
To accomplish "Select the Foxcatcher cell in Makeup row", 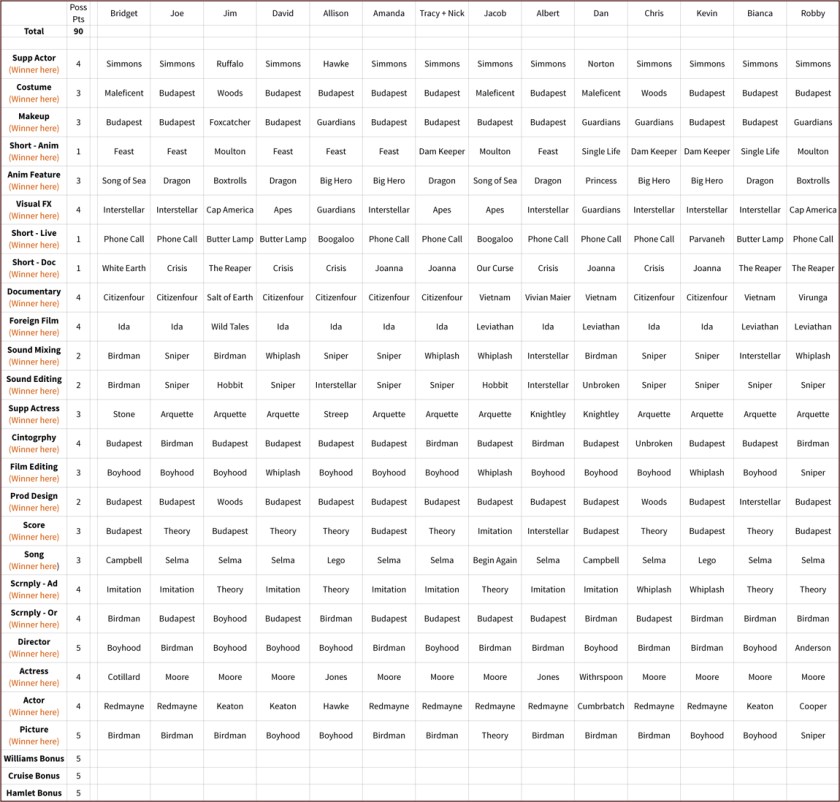I will tap(230, 123).
